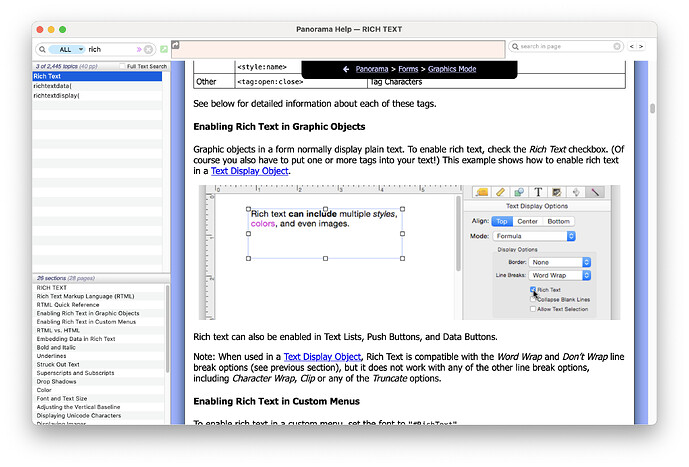Jump to RICH TEXT section
This screenshot has width=689, height=467.
[x=52, y=288]
